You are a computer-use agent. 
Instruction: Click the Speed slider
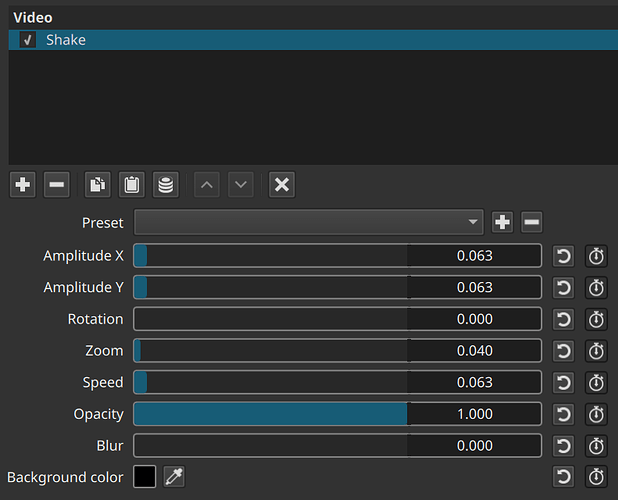coord(270,382)
